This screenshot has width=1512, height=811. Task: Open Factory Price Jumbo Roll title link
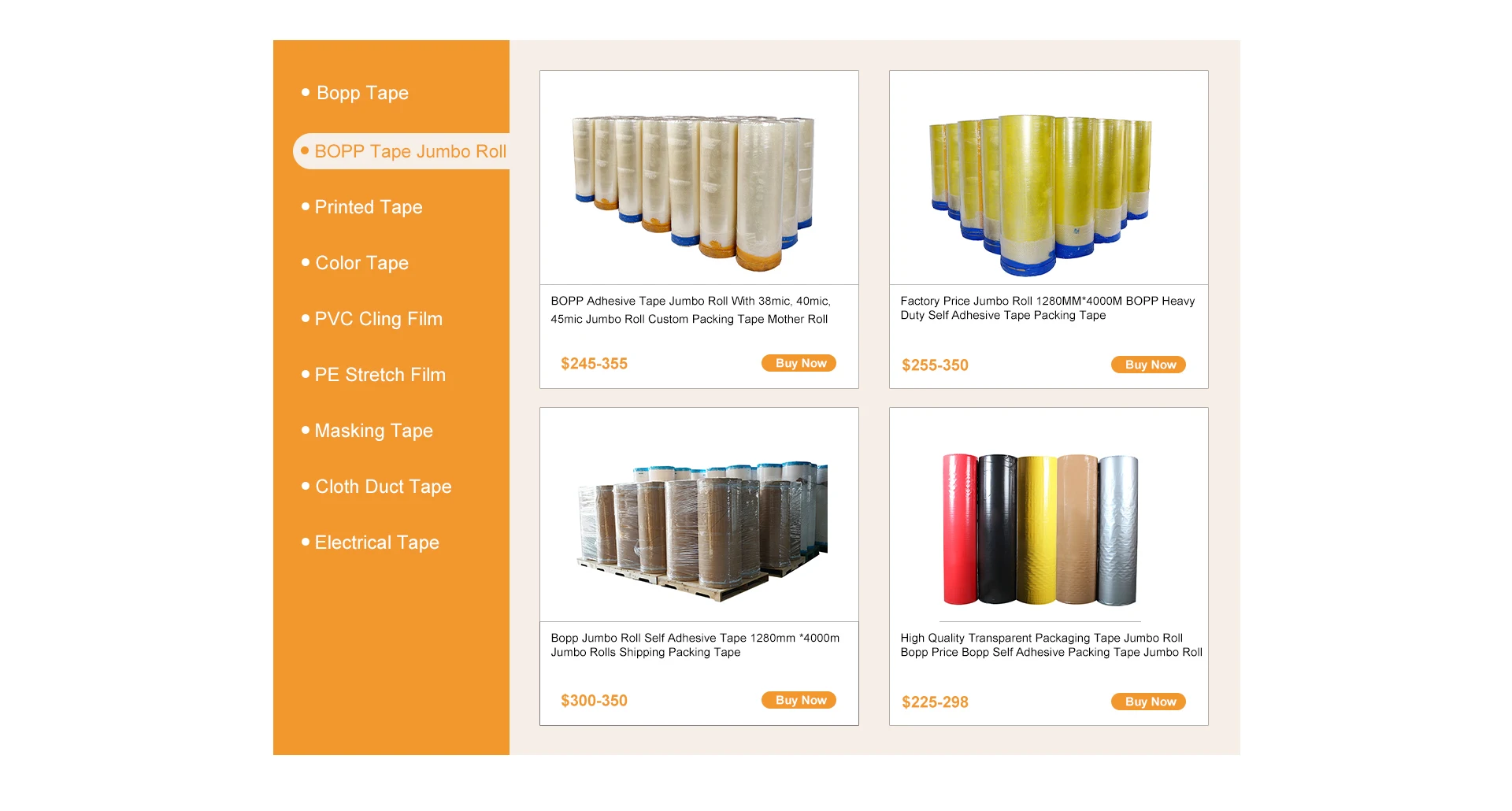pyautogui.click(x=1047, y=308)
